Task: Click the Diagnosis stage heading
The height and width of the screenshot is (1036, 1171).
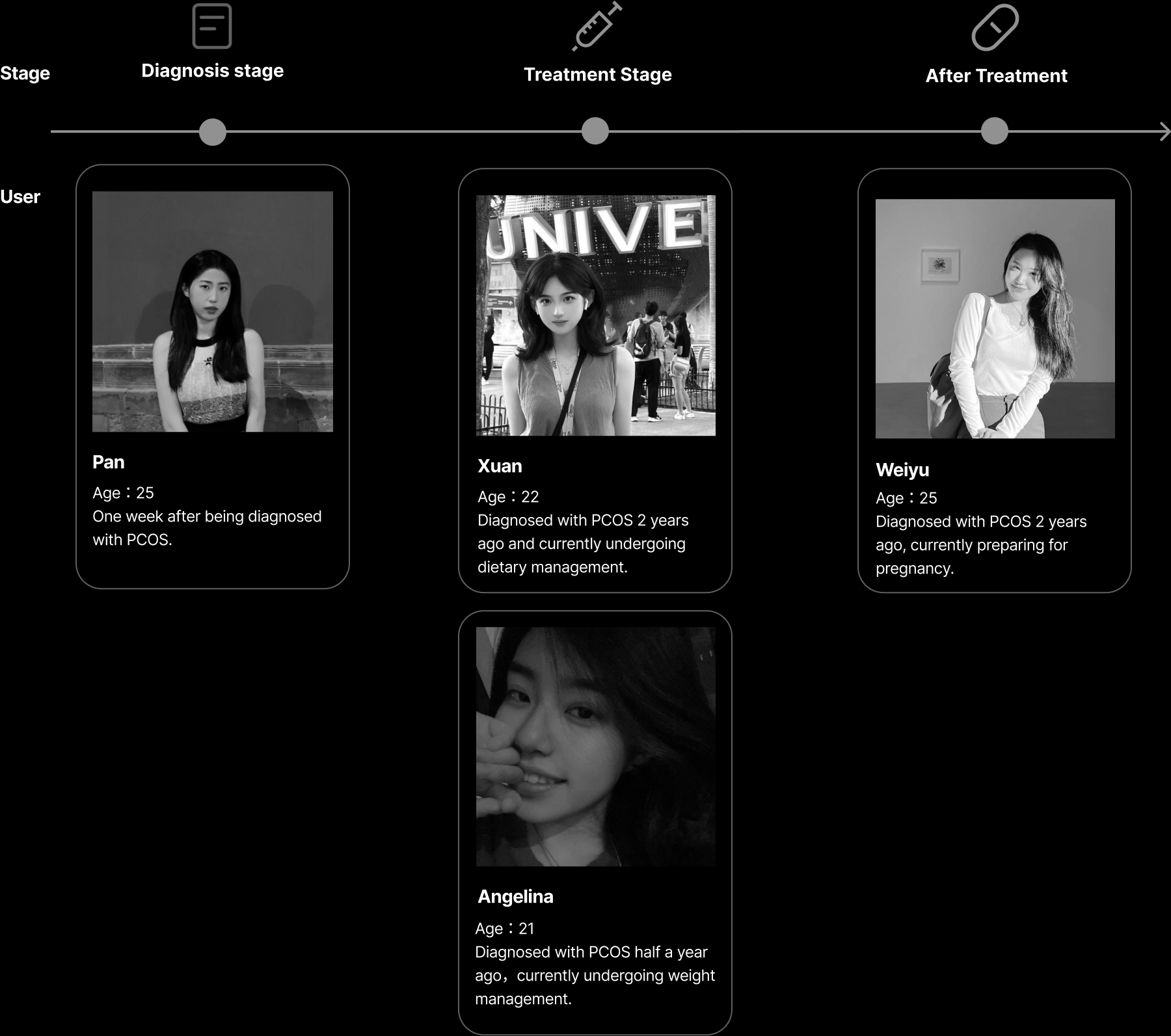Action: tap(213, 71)
